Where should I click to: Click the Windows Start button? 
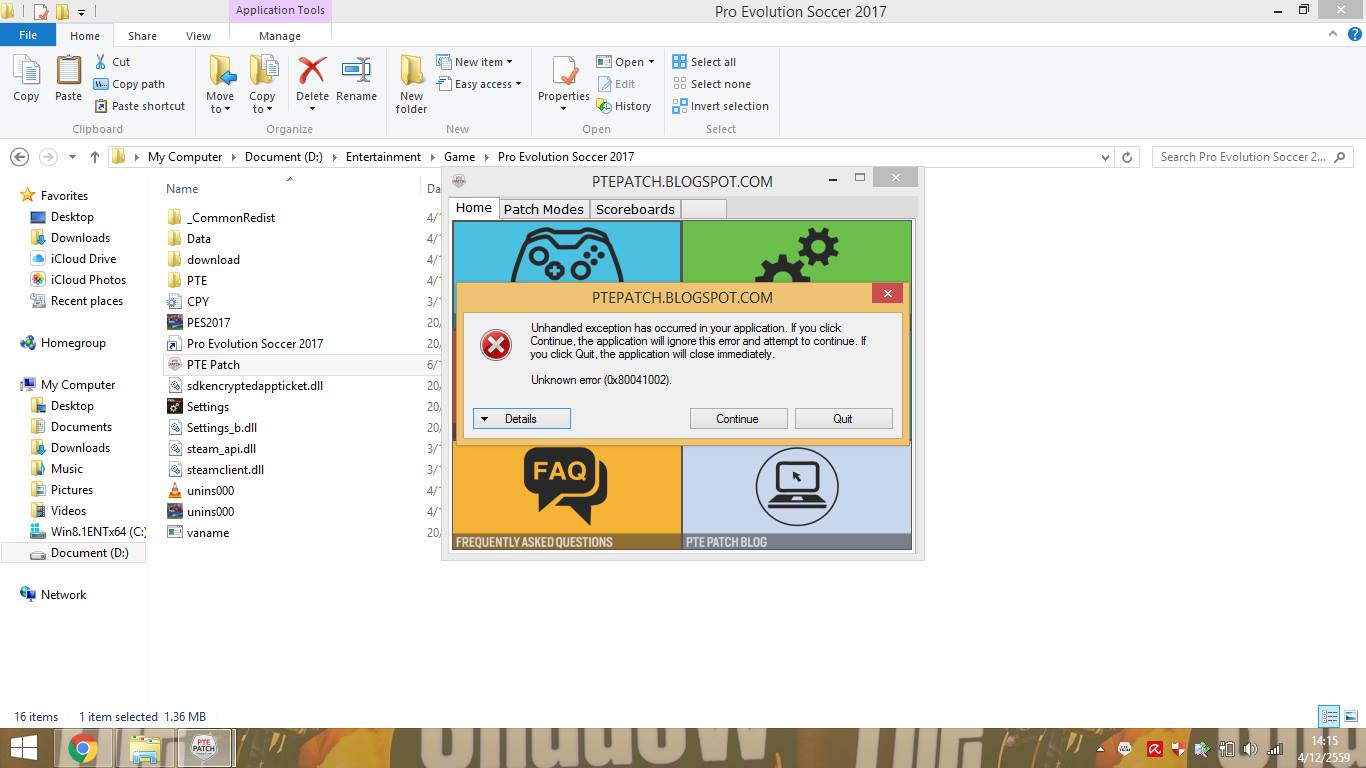pyautogui.click(x=24, y=748)
